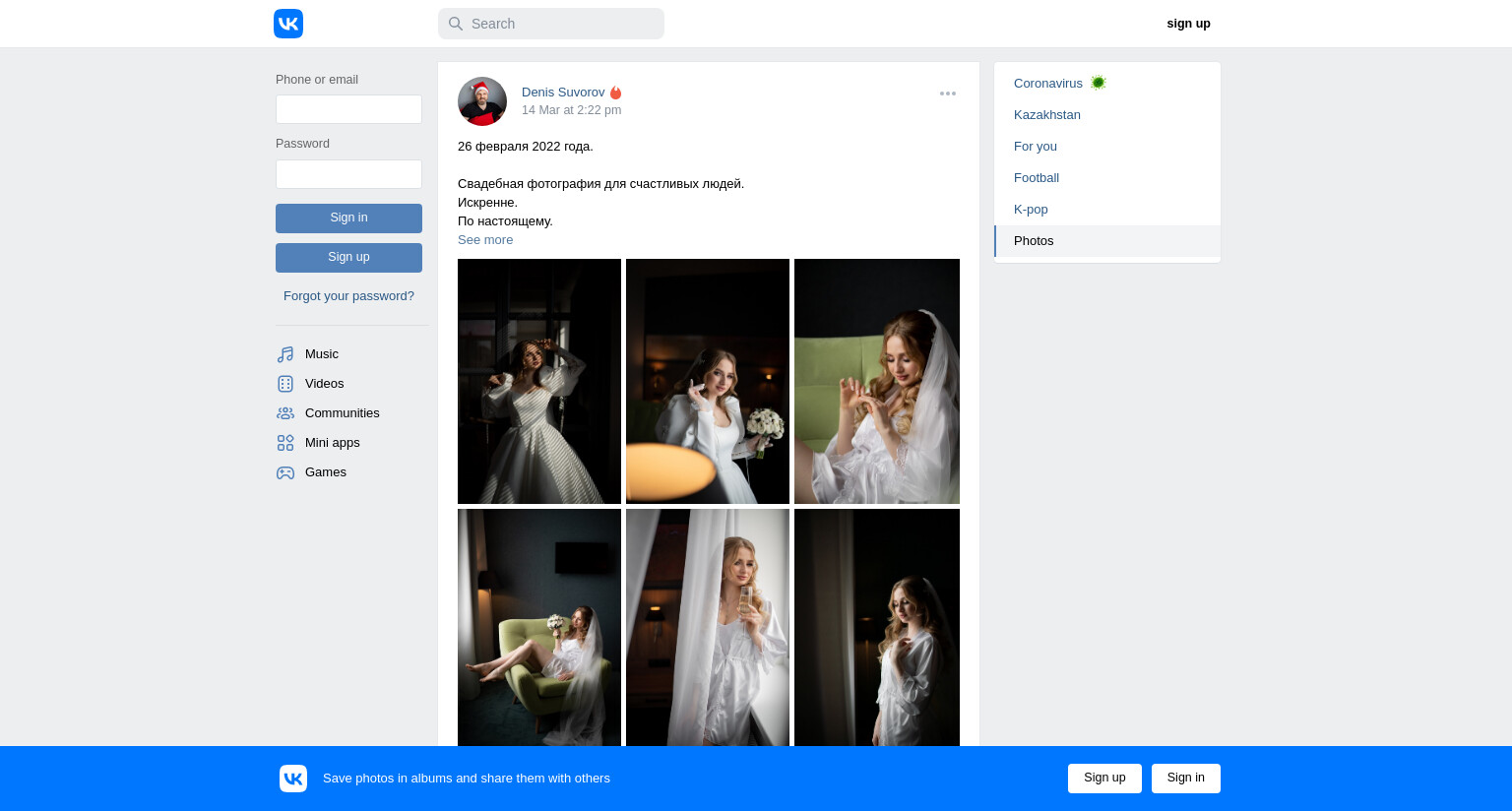
Task: Open Denis Suvorov's profile name link
Action: coord(563,93)
